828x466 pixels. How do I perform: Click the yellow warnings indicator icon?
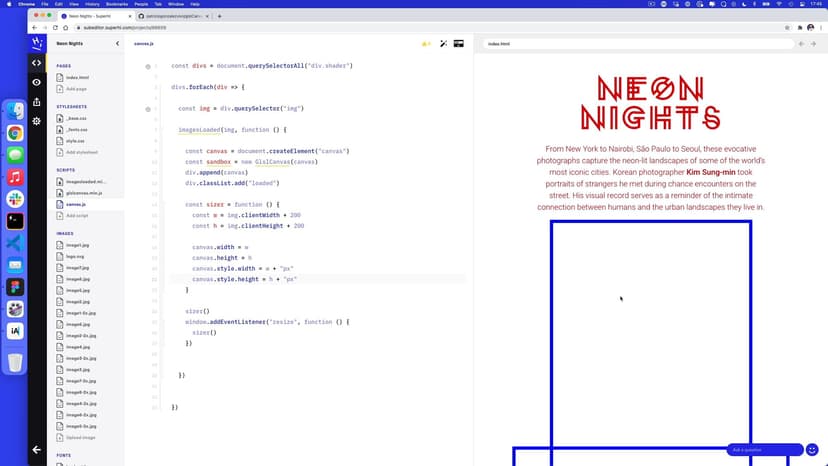tap(425, 44)
